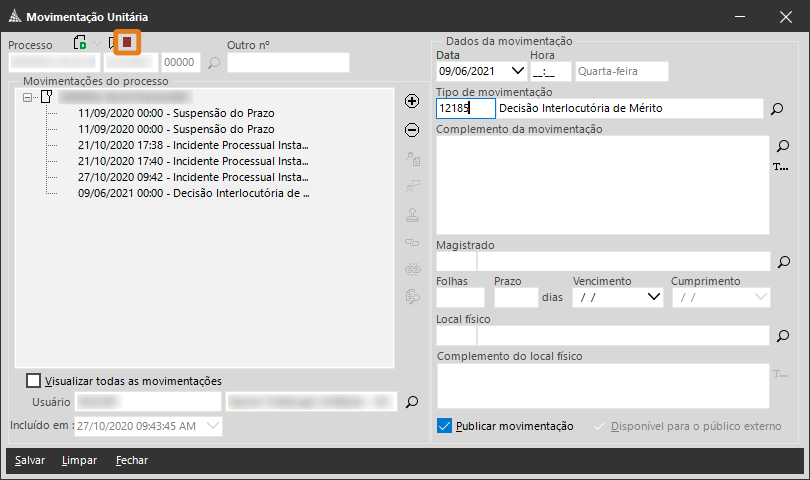Click the T... button beside Complemento da movimentação
Image resolution: width=810 pixels, height=480 pixels.
coord(781,167)
